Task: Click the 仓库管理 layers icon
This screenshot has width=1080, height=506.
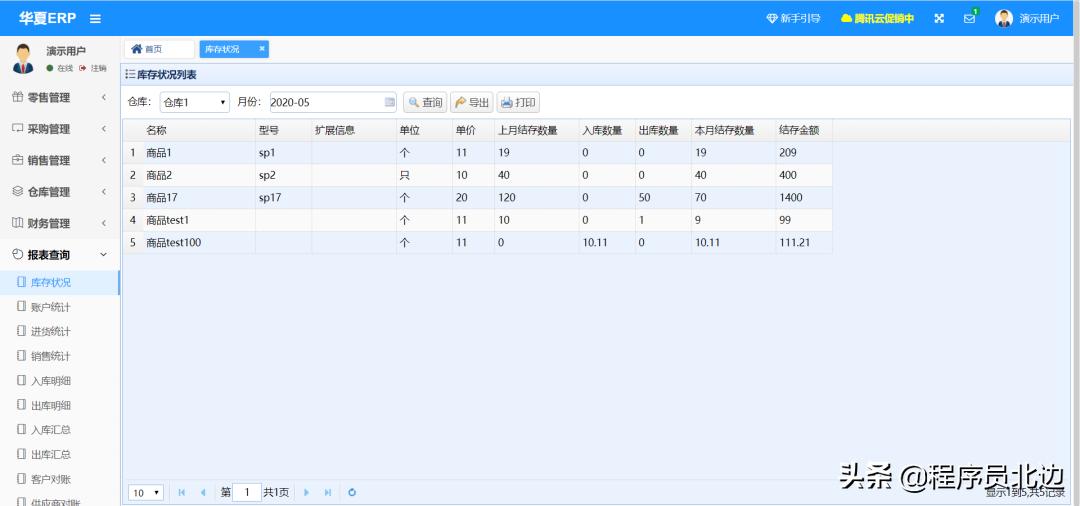Action: 18,191
